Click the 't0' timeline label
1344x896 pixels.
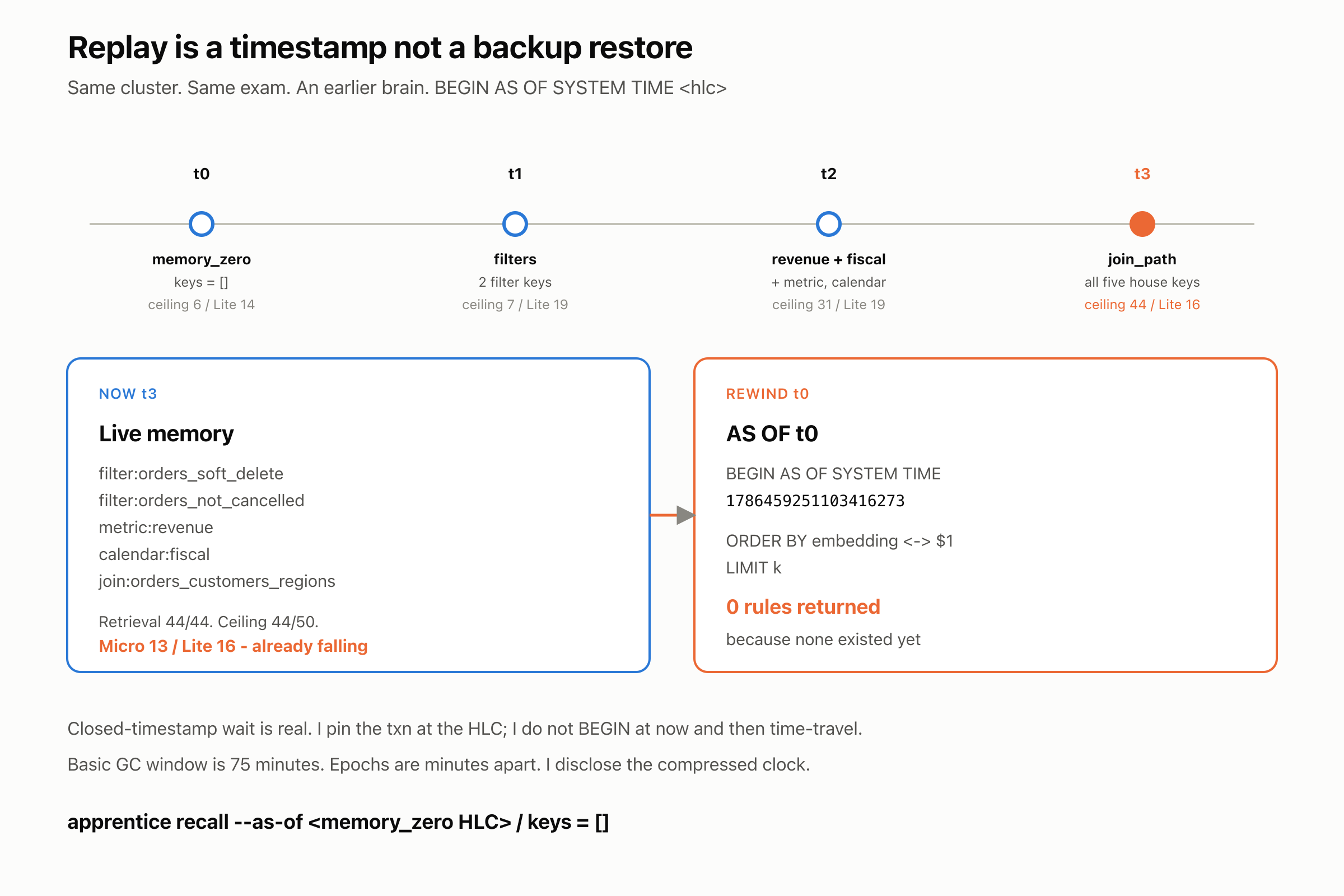tap(201, 174)
